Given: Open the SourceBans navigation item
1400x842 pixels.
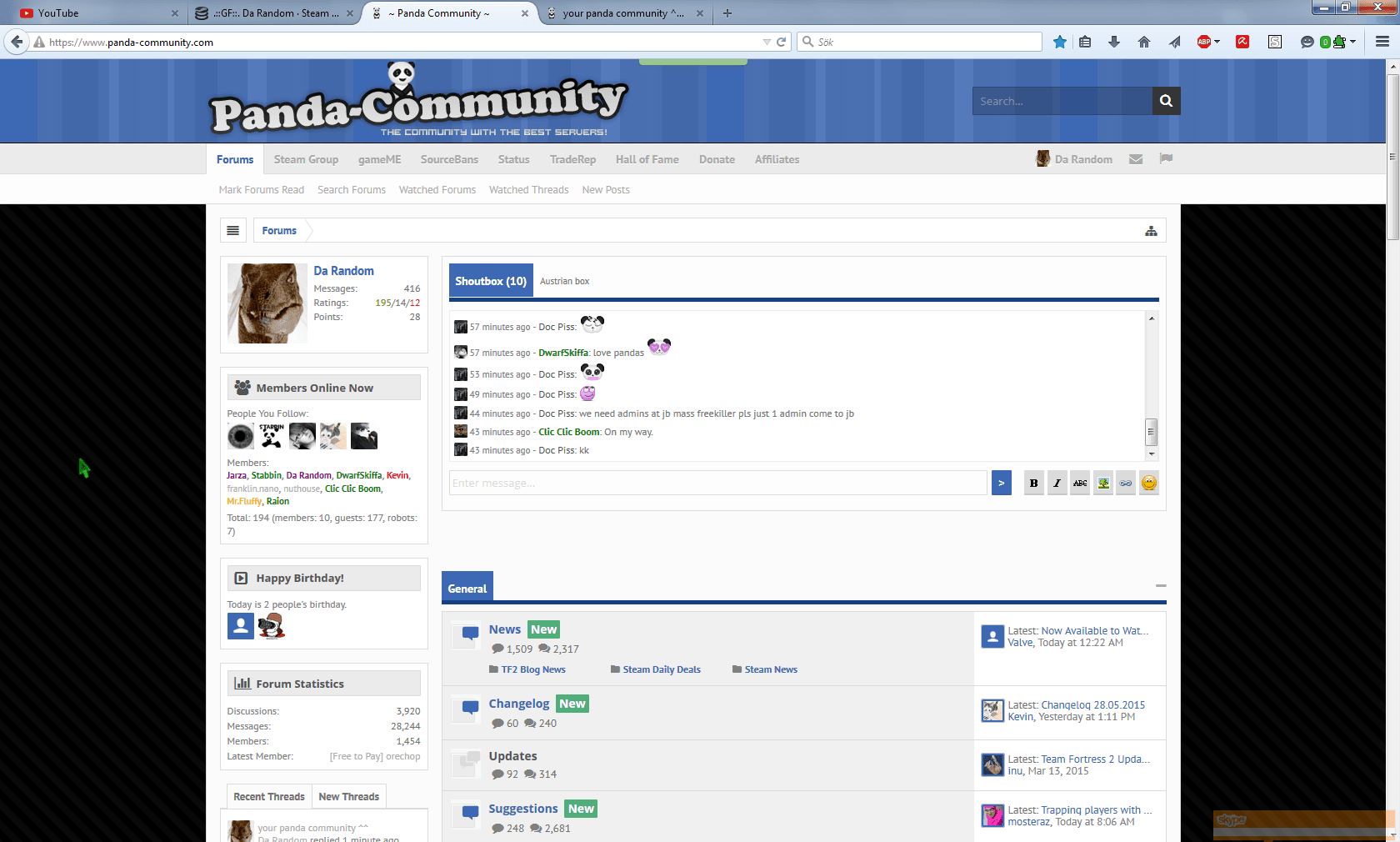Looking at the screenshot, I should tap(449, 159).
